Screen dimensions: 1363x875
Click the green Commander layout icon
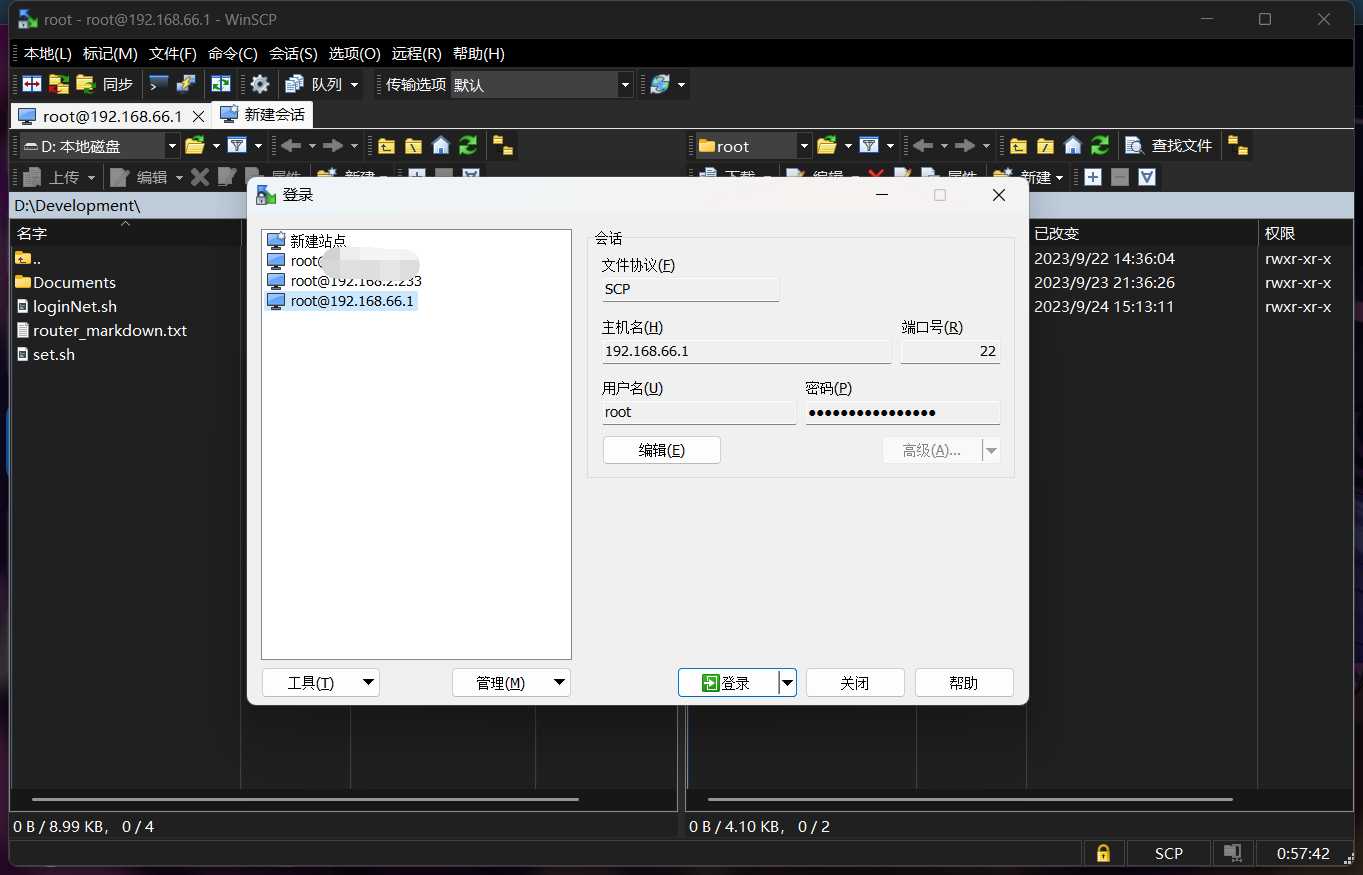tap(220, 84)
